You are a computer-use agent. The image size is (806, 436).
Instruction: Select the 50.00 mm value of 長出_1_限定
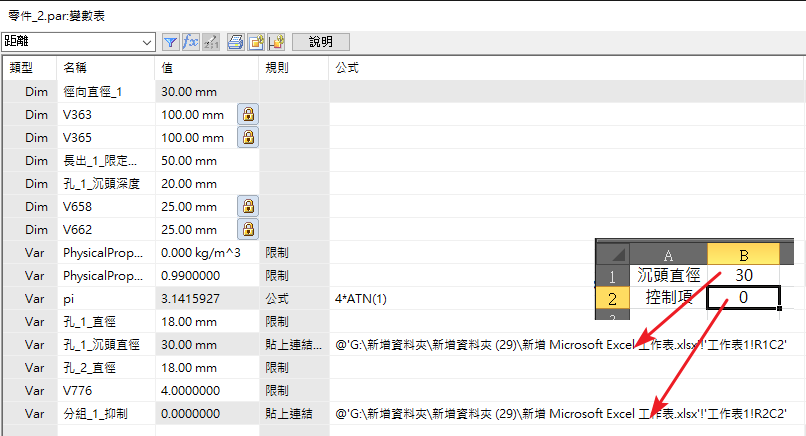click(x=207, y=160)
